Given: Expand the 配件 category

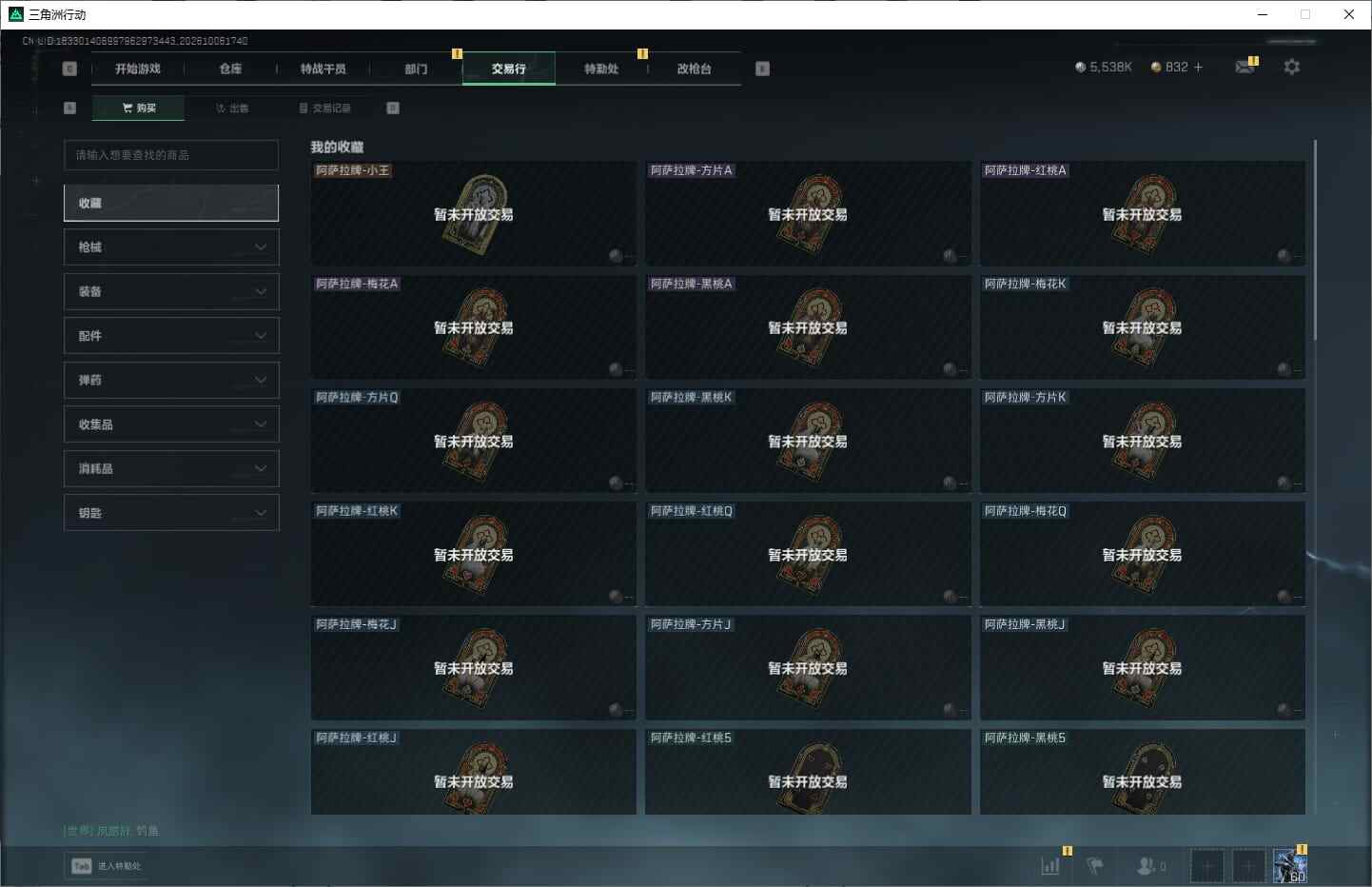Looking at the screenshot, I should (171, 336).
